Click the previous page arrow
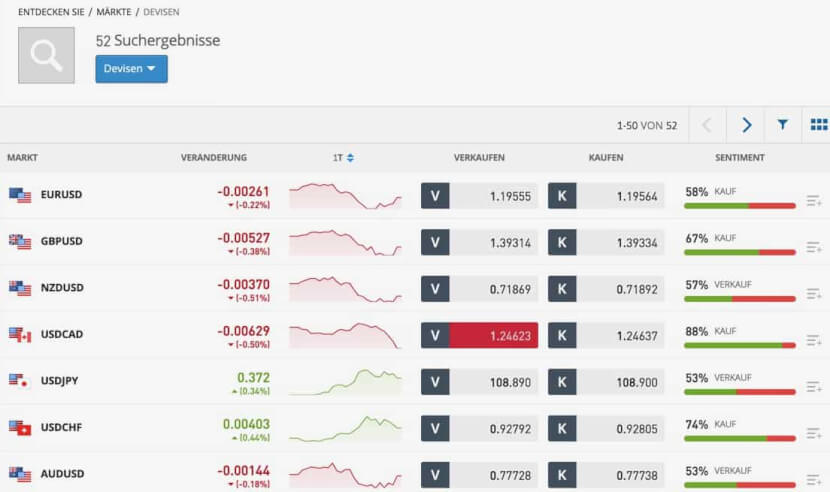The width and height of the screenshot is (830, 492). (707, 126)
